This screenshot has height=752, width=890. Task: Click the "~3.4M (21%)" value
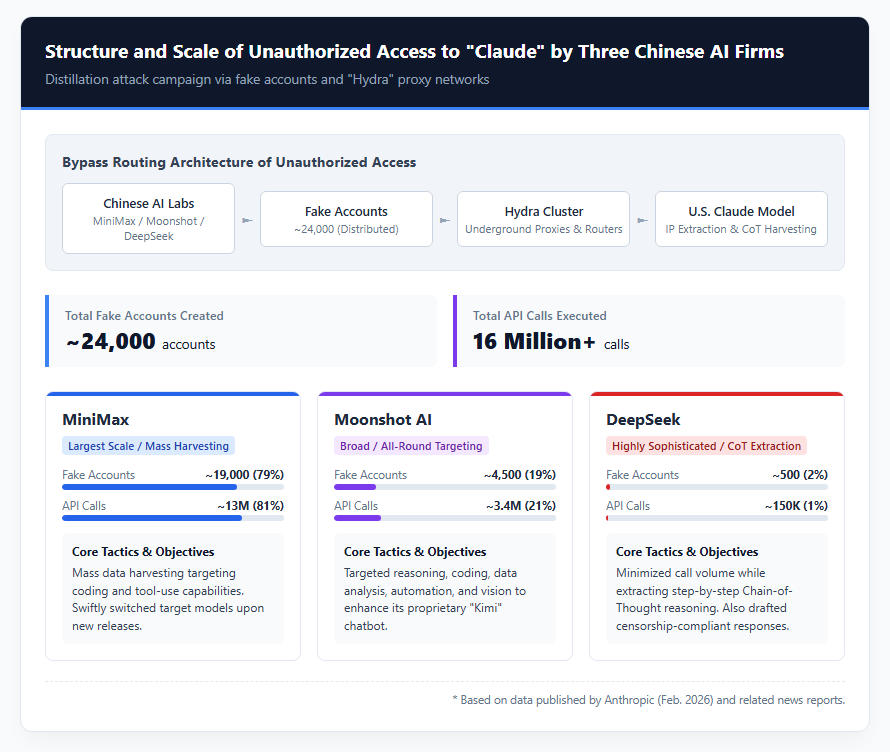pos(520,506)
